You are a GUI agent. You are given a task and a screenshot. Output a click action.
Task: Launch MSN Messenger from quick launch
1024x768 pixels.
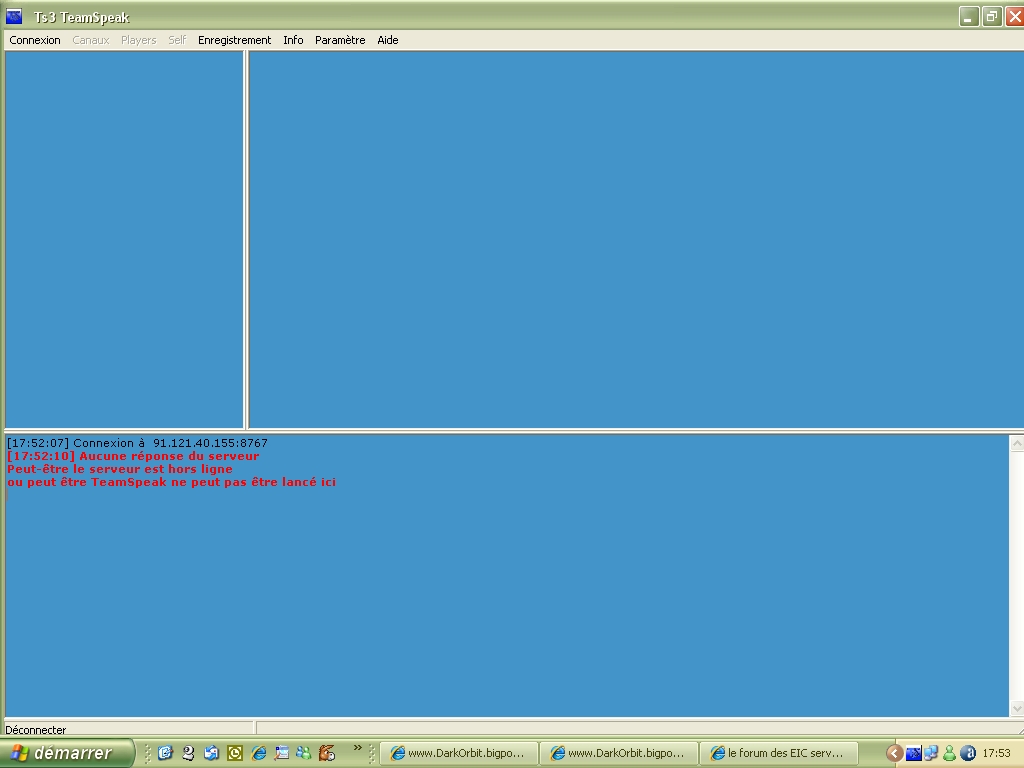(304, 753)
